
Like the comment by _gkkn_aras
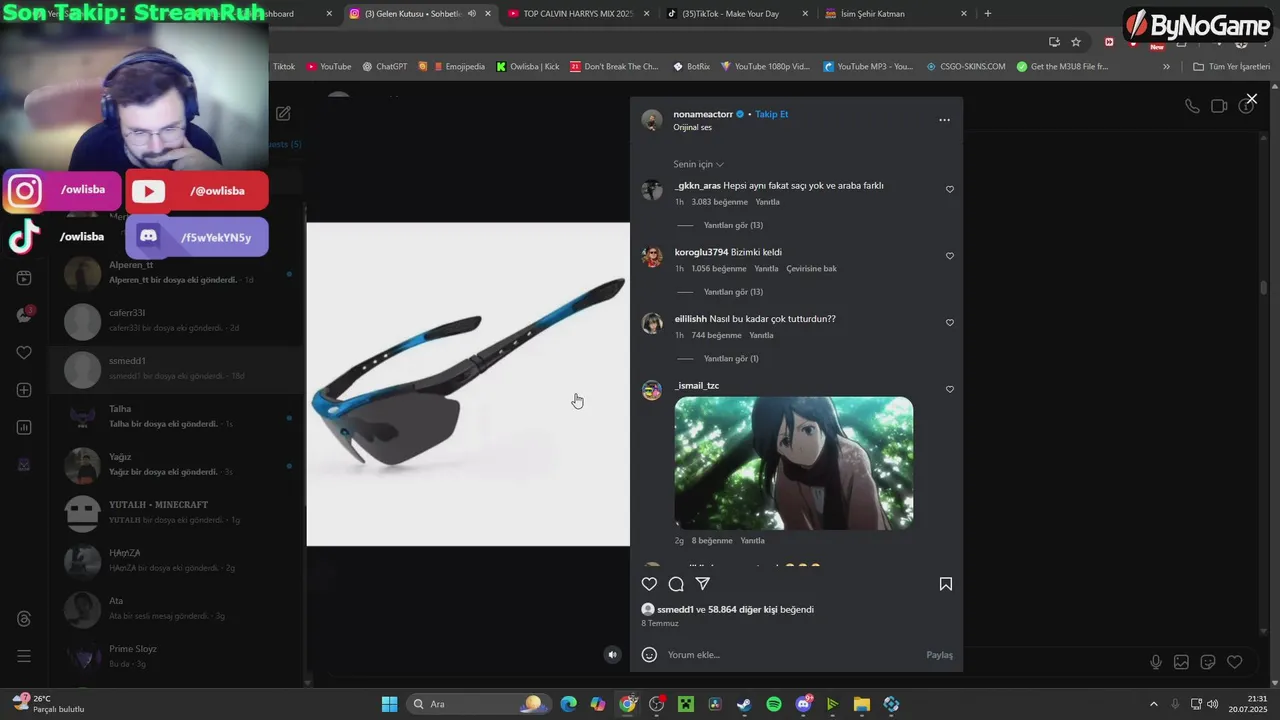[x=950, y=189]
